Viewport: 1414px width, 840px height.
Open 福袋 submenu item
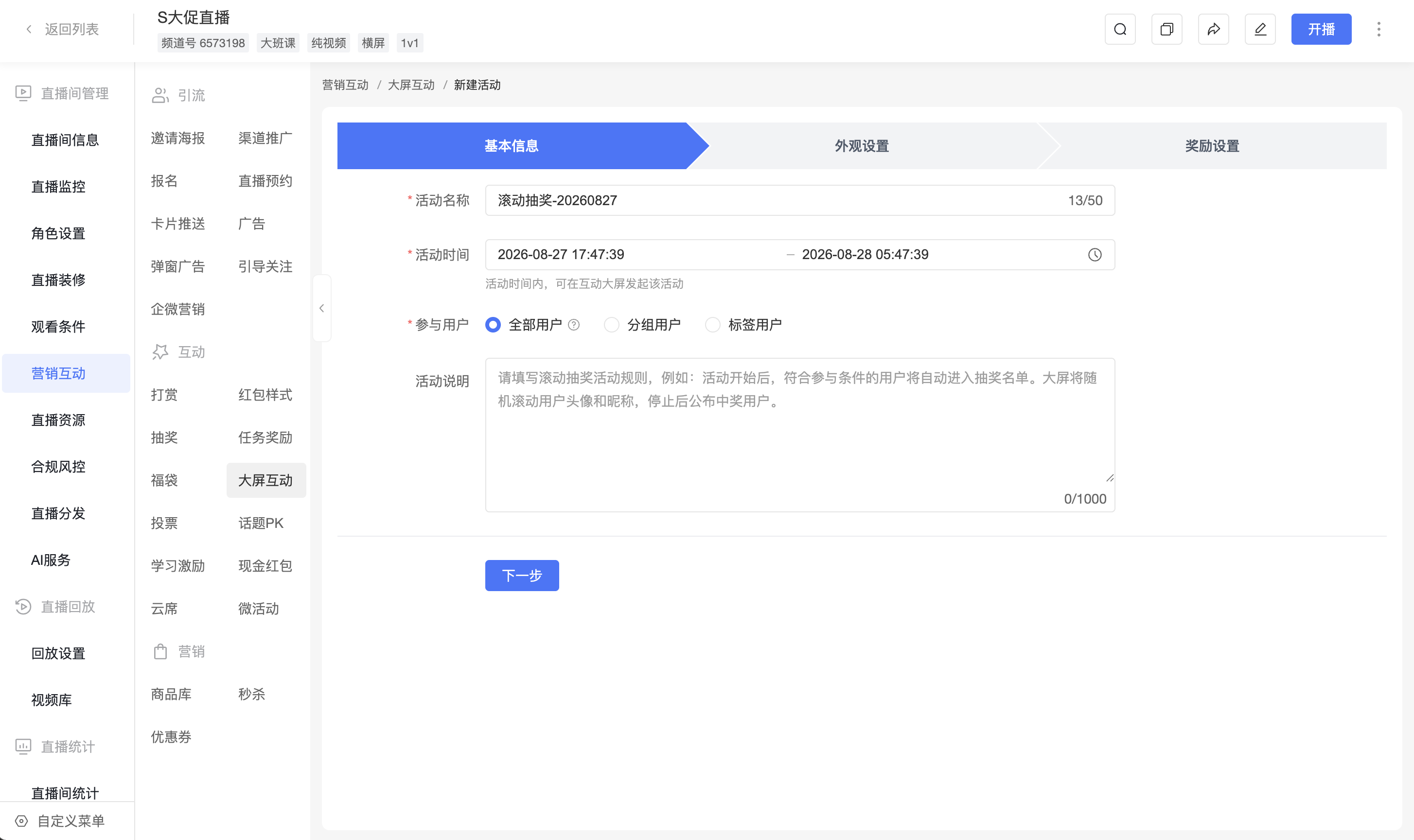(x=164, y=480)
